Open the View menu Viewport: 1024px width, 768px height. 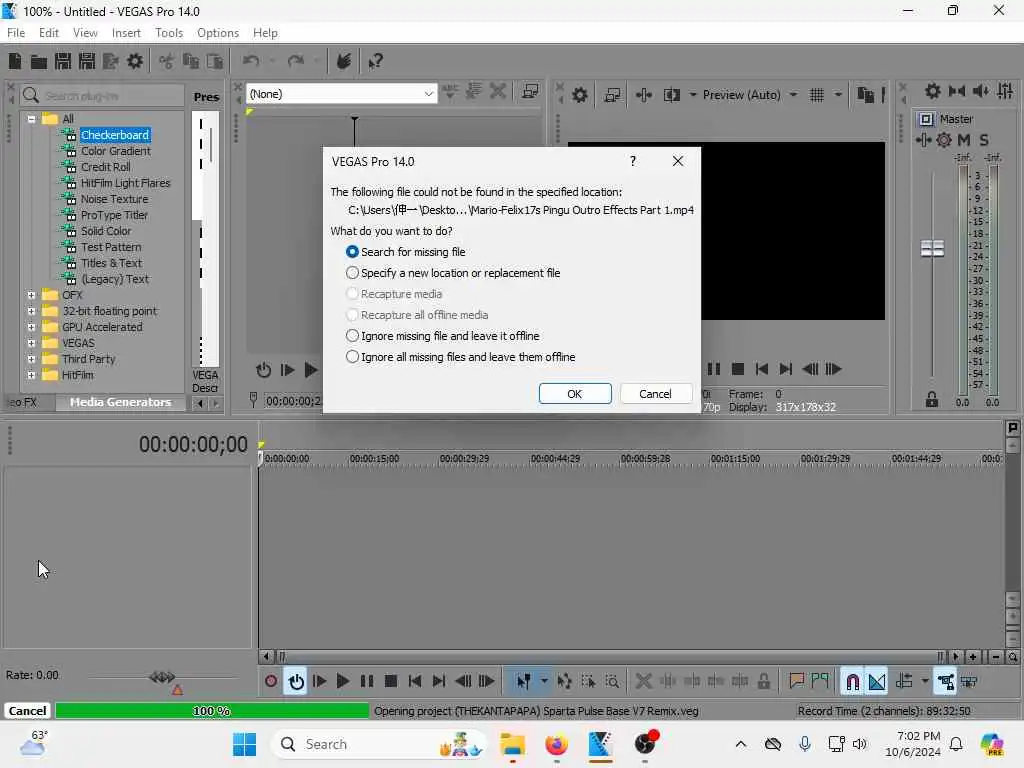click(x=85, y=33)
